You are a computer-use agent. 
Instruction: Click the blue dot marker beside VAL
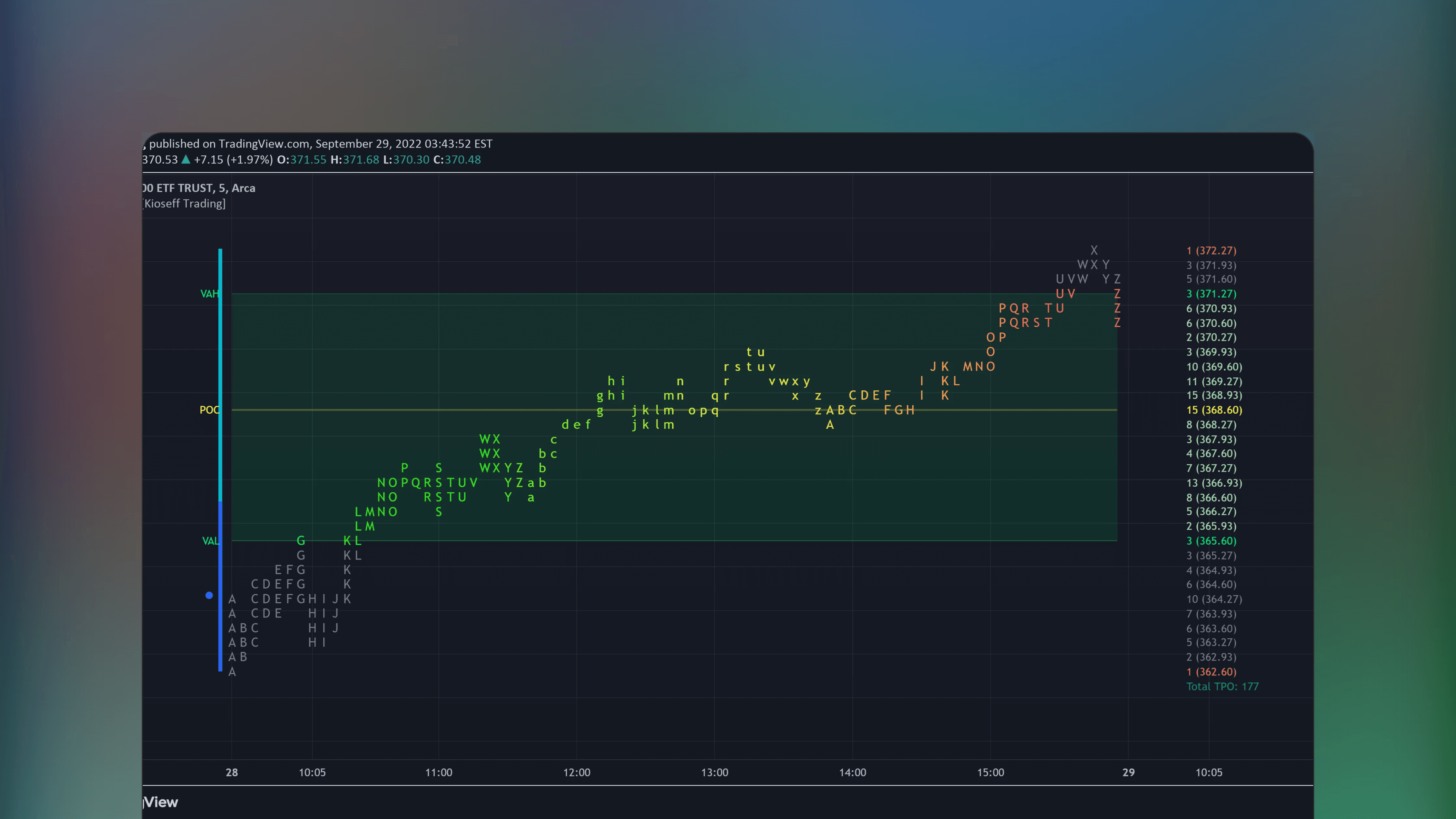209,596
